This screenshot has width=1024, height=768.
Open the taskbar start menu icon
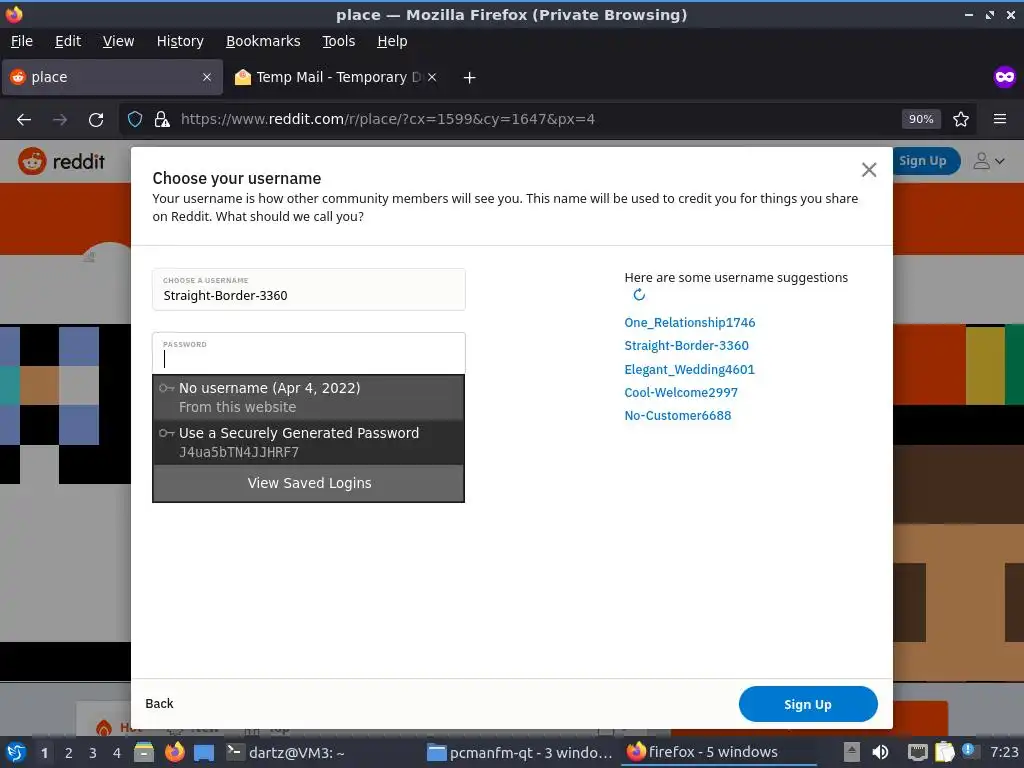coord(15,752)
